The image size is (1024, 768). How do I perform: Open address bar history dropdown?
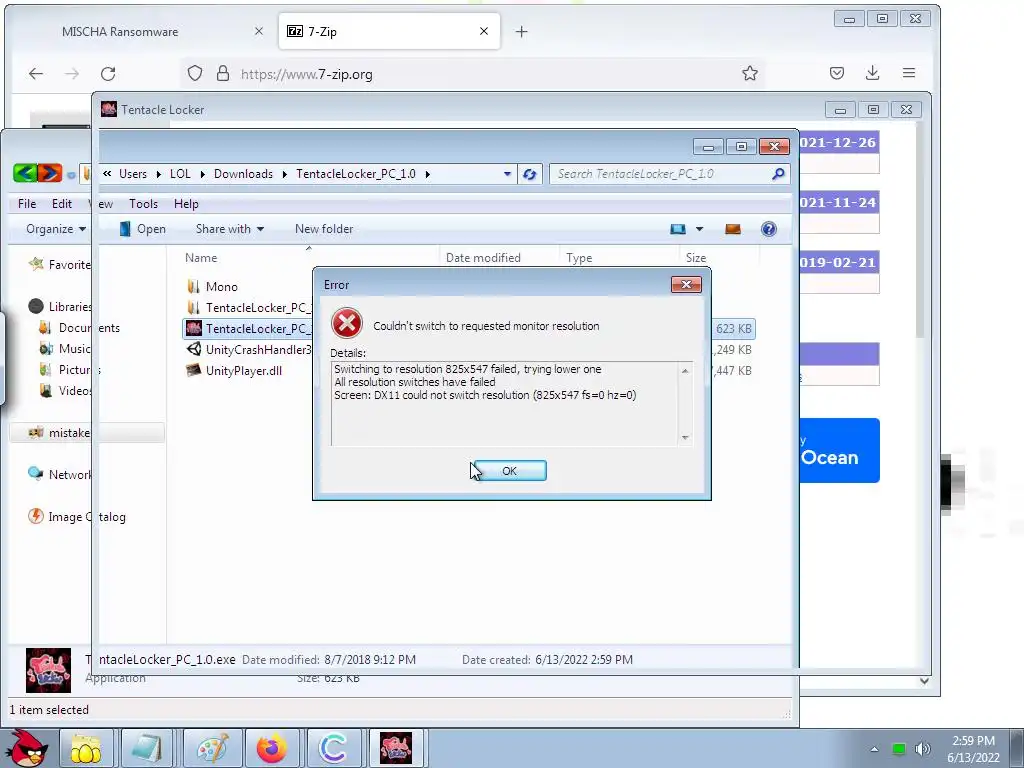coord(507,174)
